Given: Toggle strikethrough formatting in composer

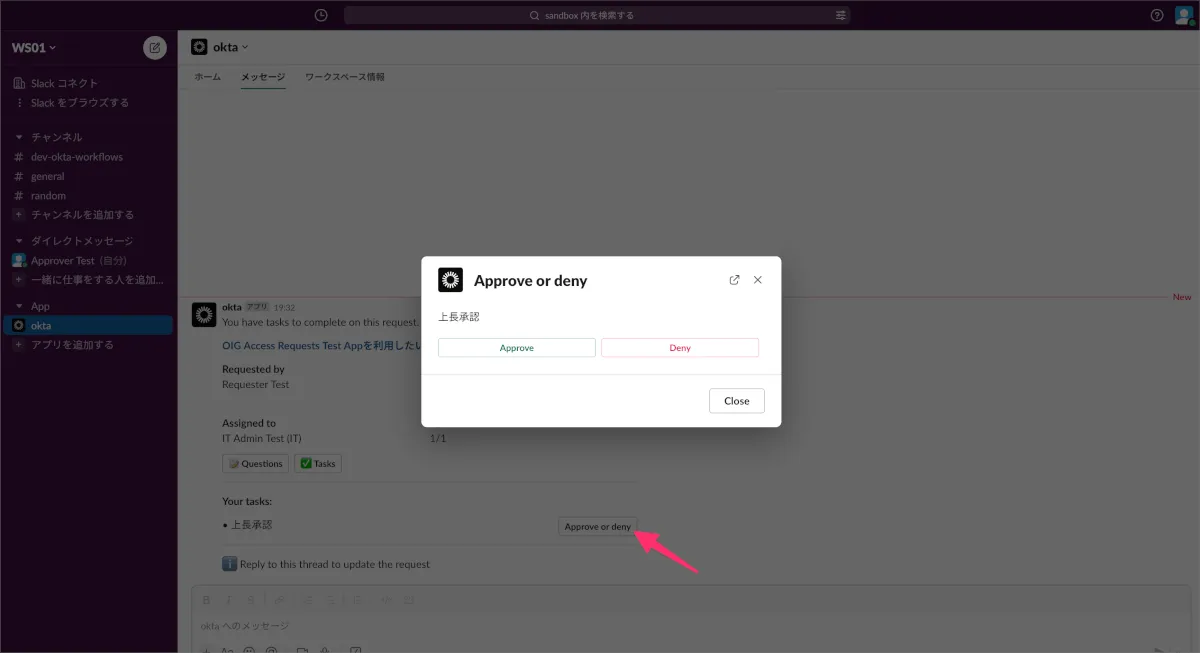Looking at the screenshot, I should point(252,600).
